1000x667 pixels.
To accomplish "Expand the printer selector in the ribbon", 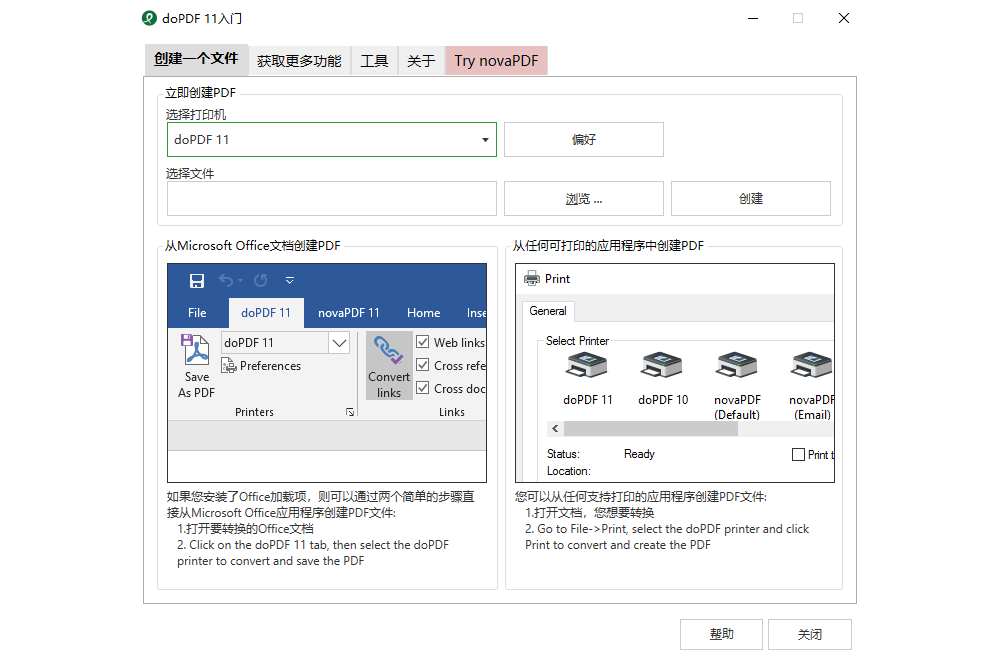I will point(339,342).
